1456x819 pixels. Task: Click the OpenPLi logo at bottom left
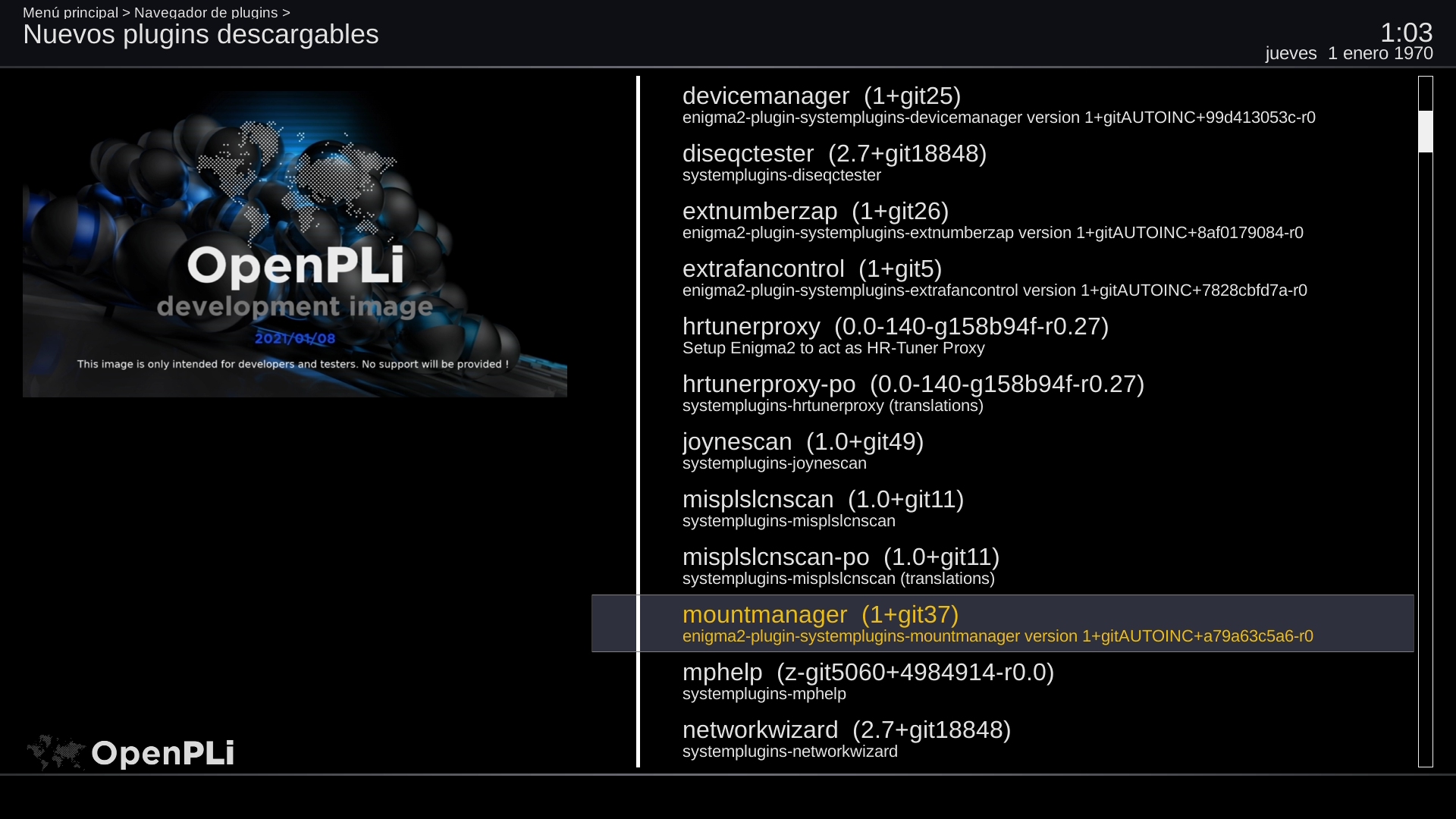(x=130, y=752)
